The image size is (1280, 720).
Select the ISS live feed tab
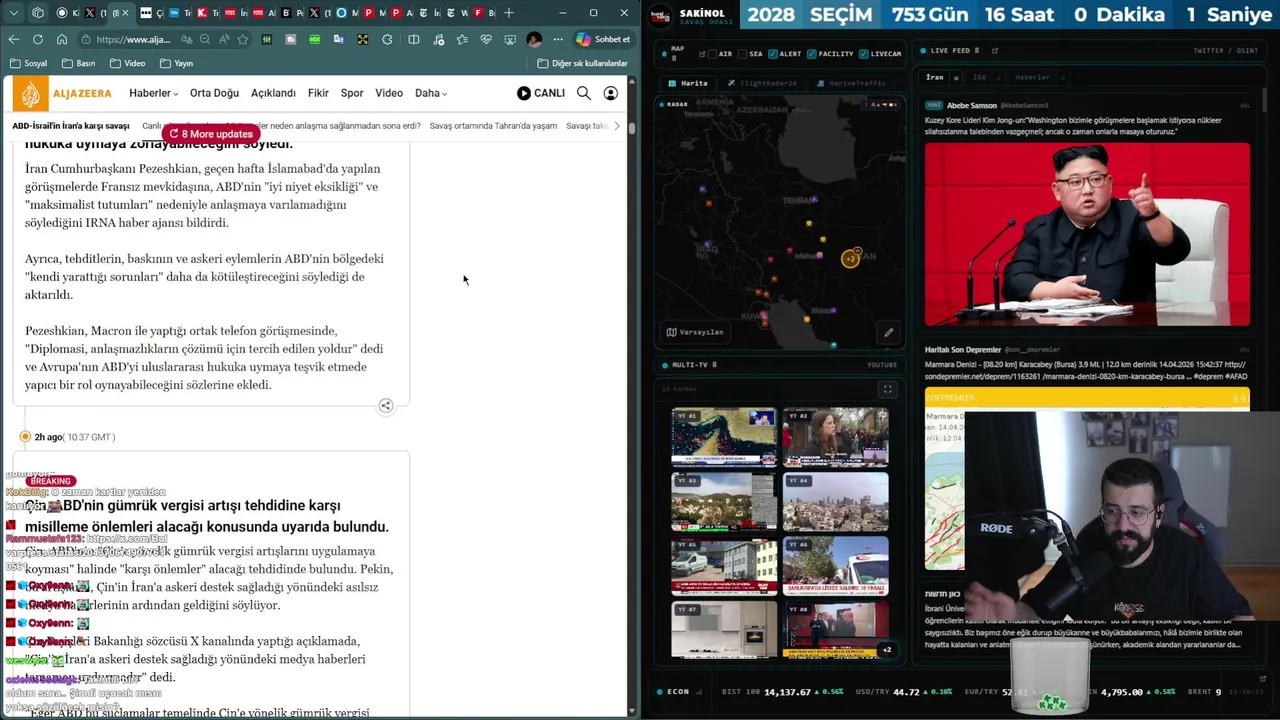pyautogui.click(x=980, y=77)
